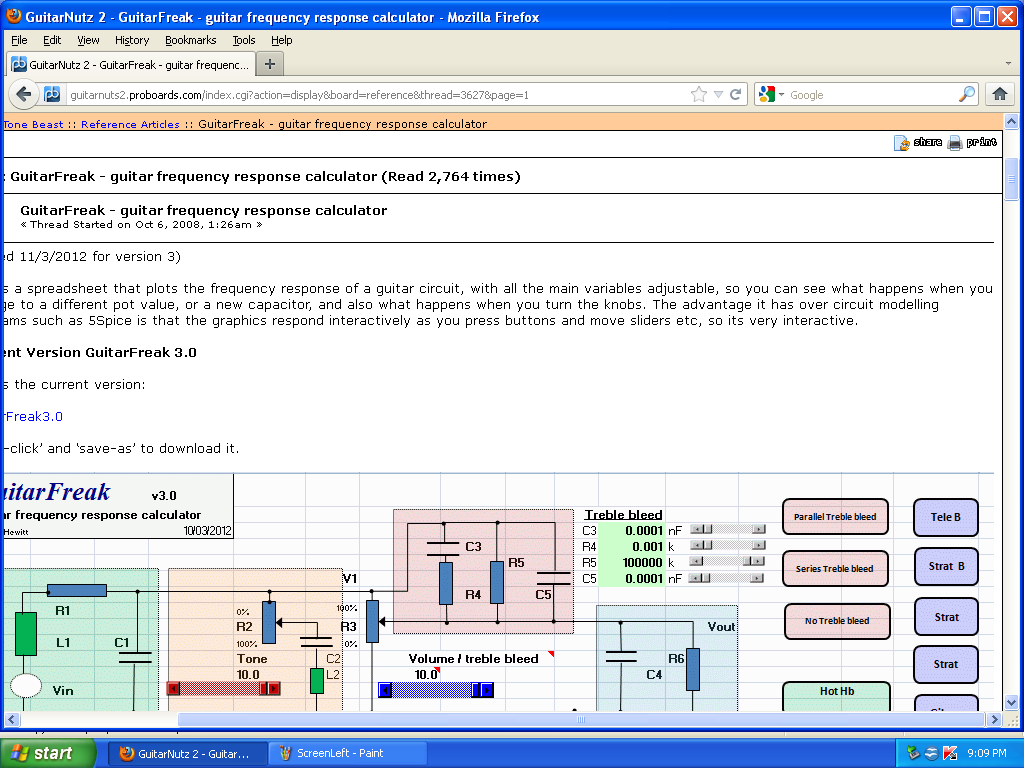Click the C5 value 0.0001 cell
Viewport: 1024px width, 768px height.
(632, 579)
